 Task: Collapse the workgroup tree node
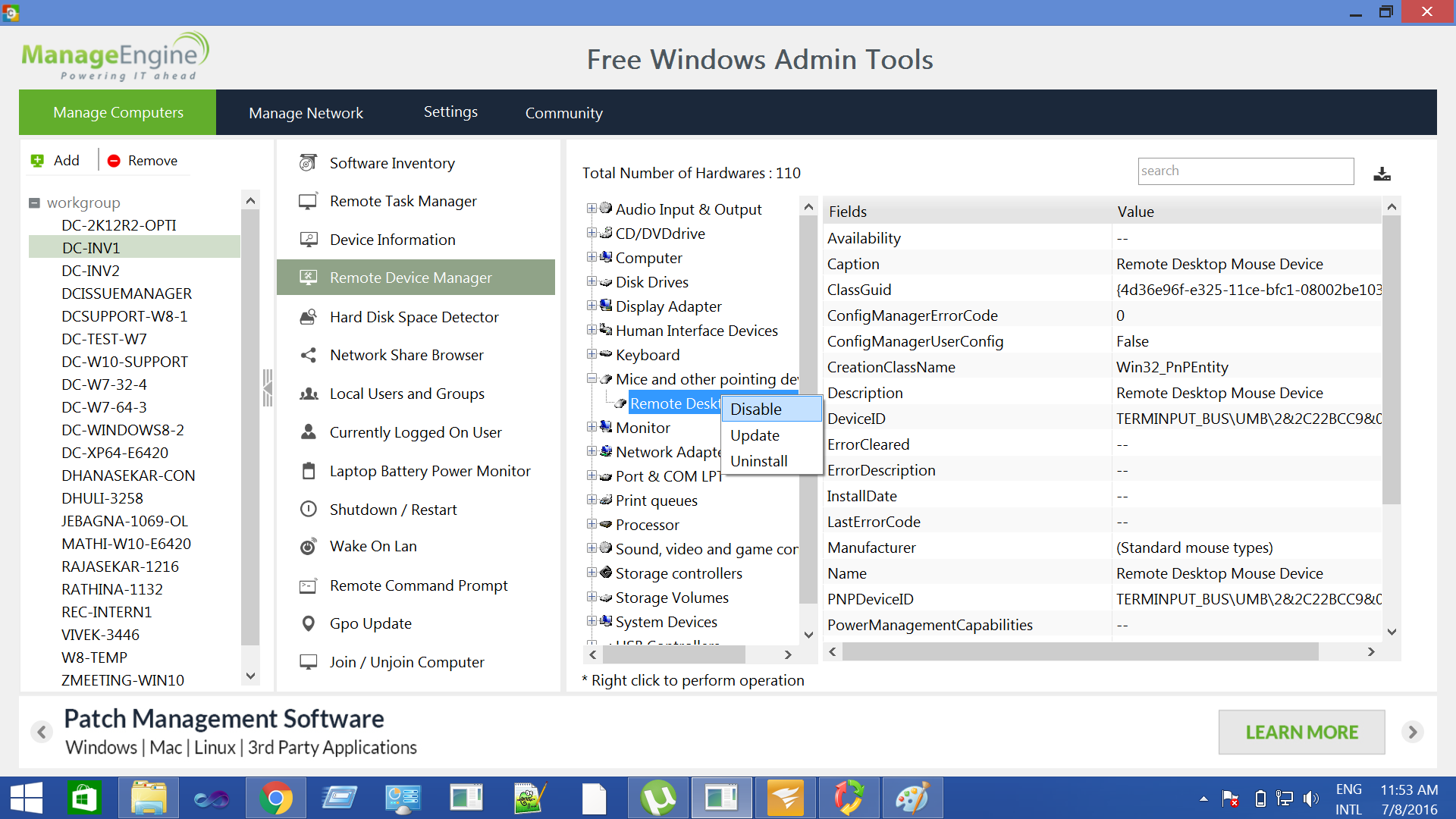click(34, 202)
